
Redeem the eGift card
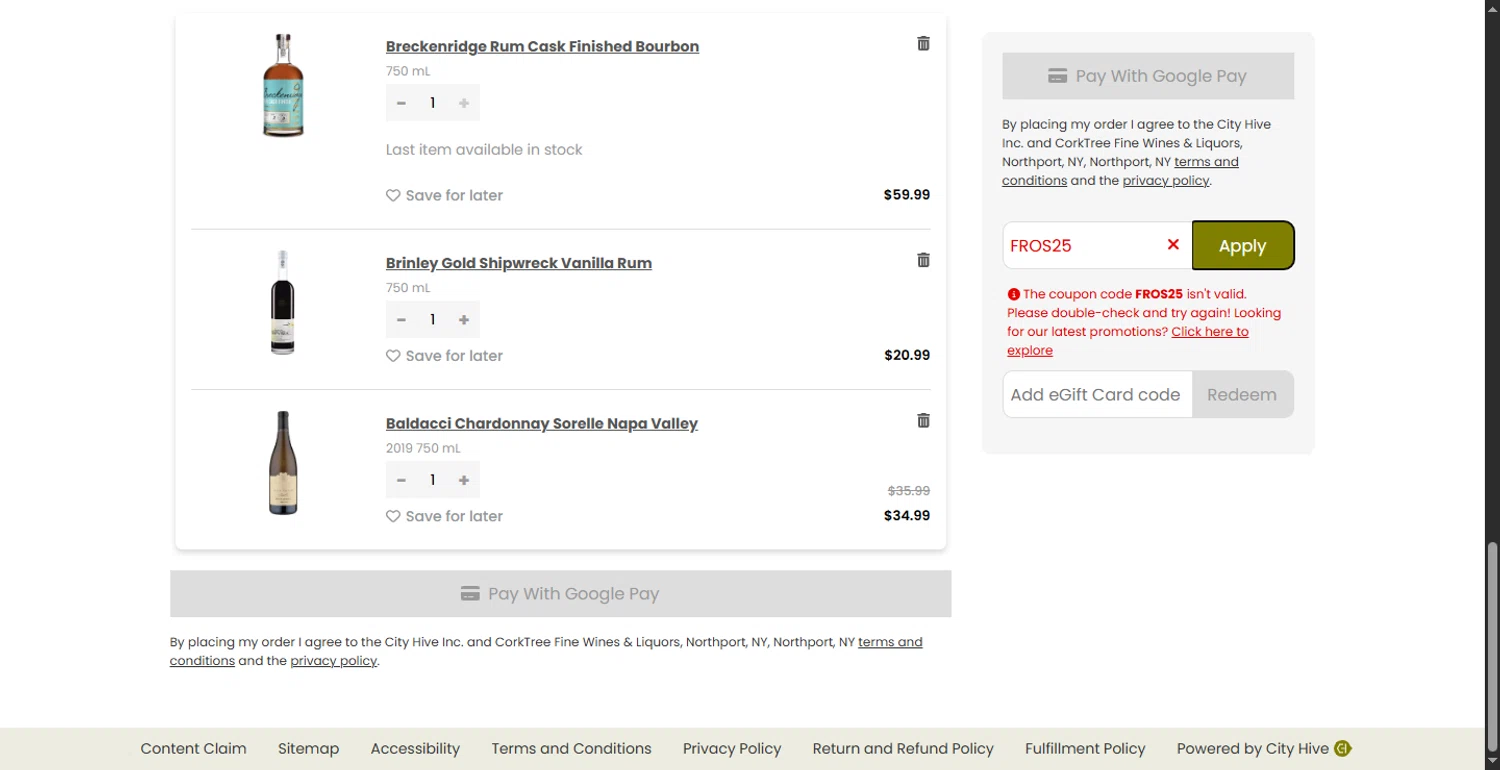[1242, 395]
